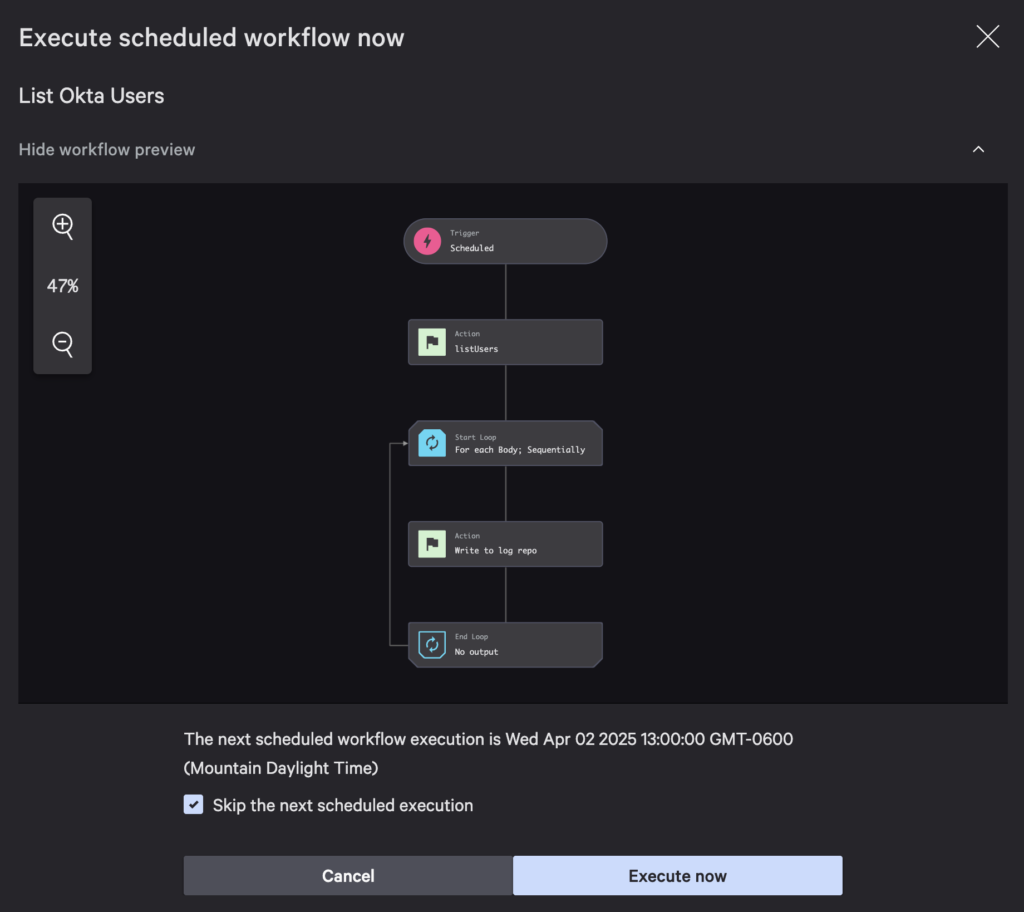
Task: Click the listUsers action flag icon
Action: (x=432, y=342)
